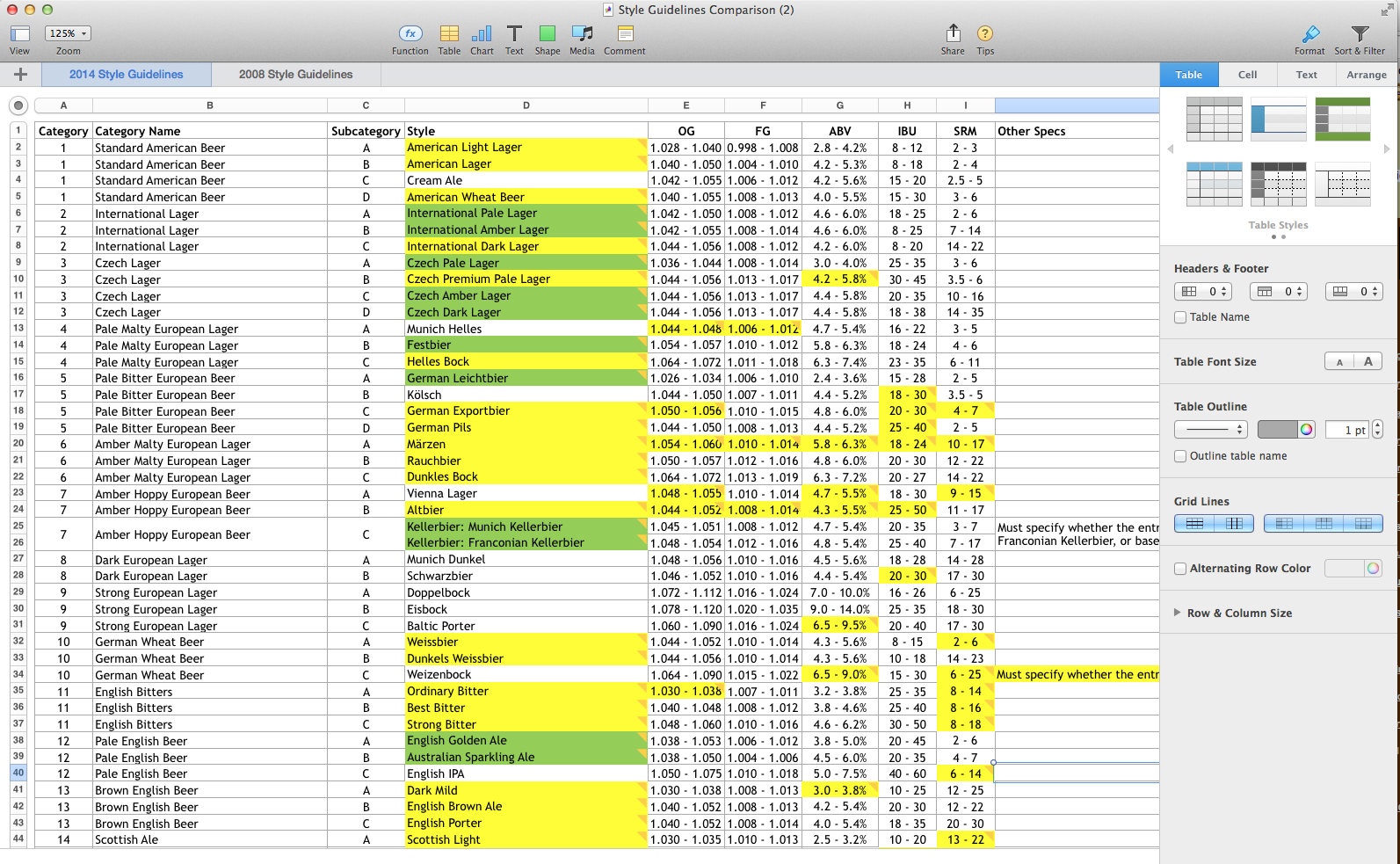
Task: Open the Sort & Filter panel
Action: click(1359, 35)
